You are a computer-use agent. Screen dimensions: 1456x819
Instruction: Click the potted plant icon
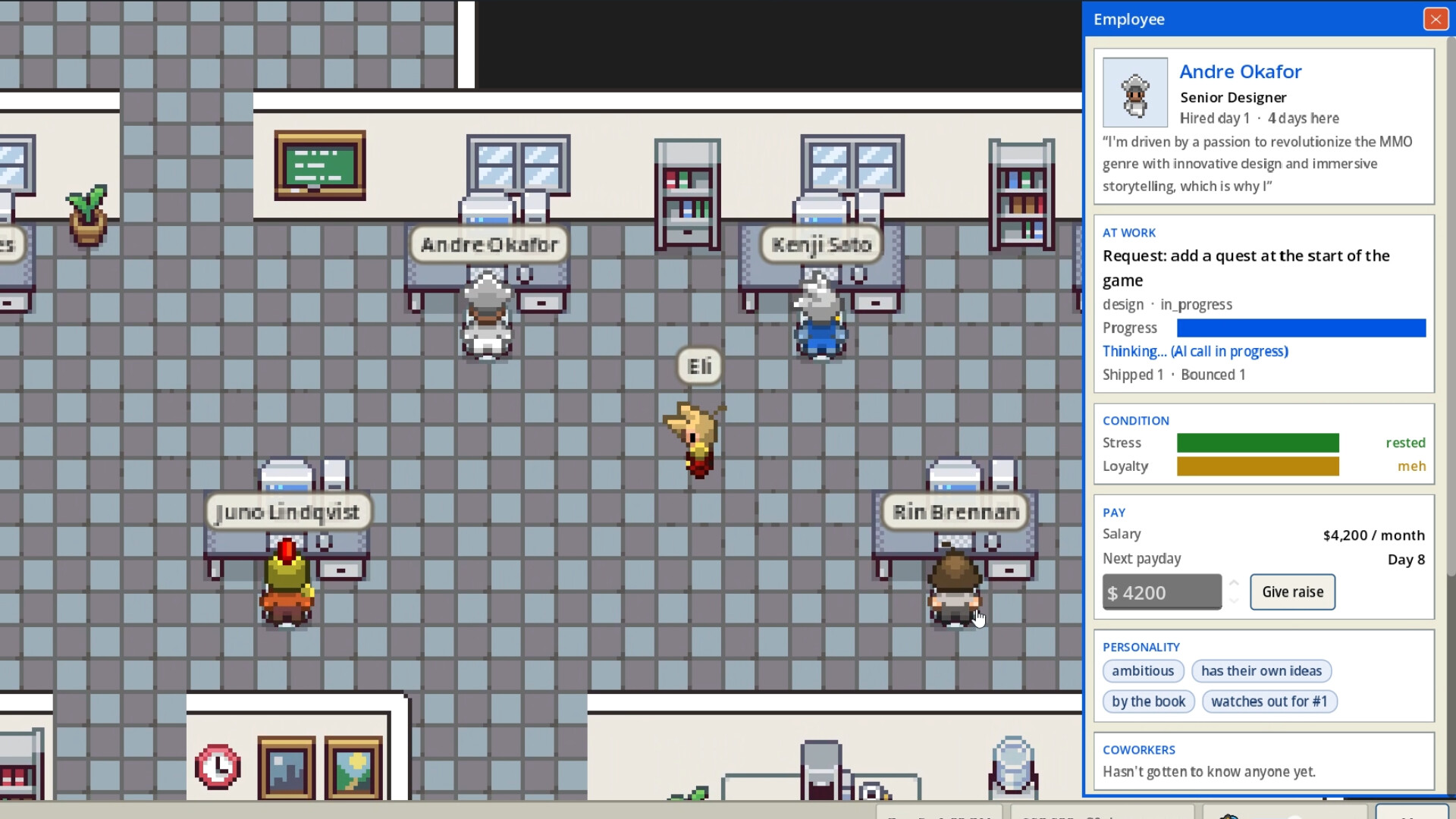point(88,215)
